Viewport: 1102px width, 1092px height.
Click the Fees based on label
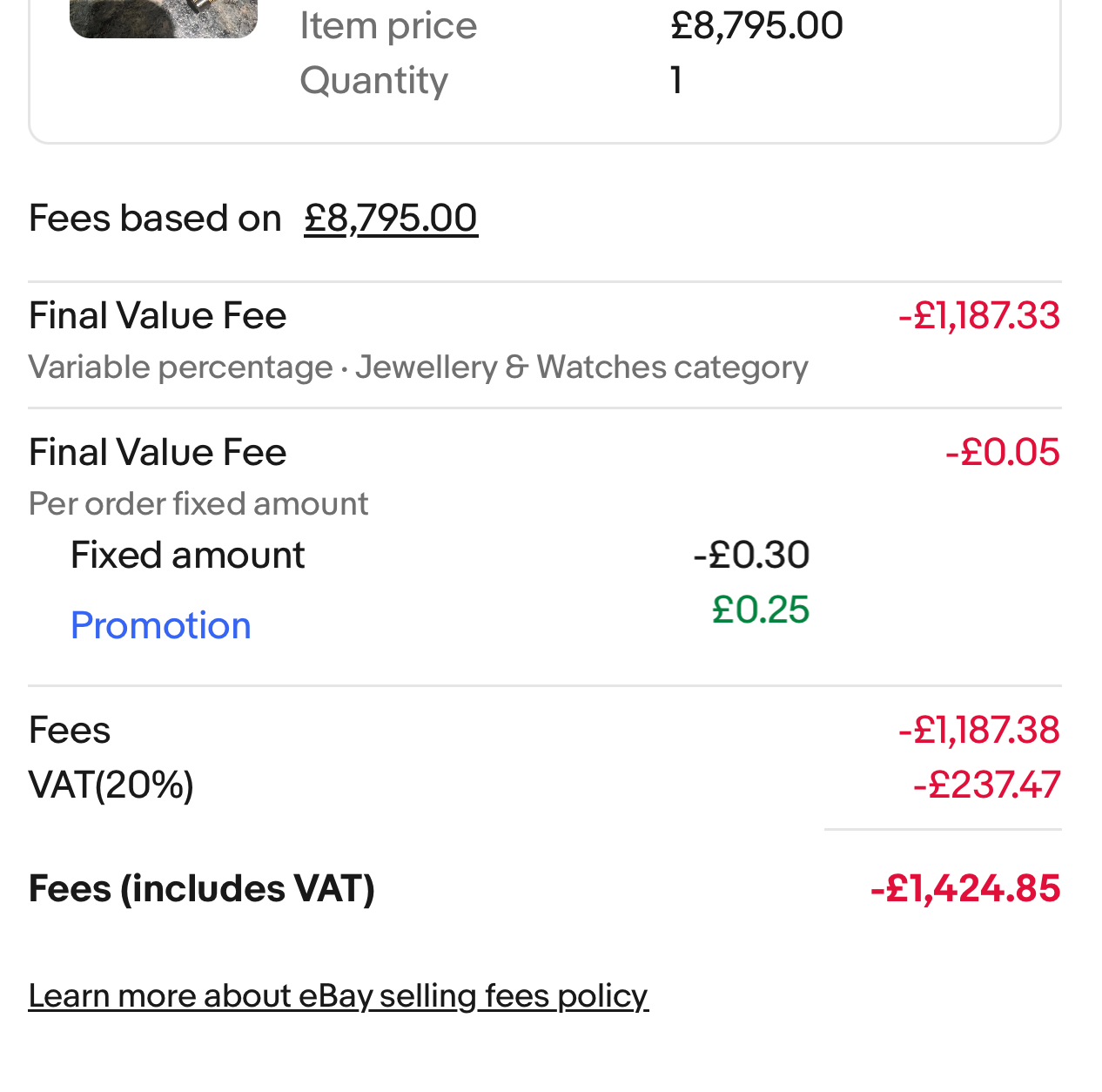point(155,218)
